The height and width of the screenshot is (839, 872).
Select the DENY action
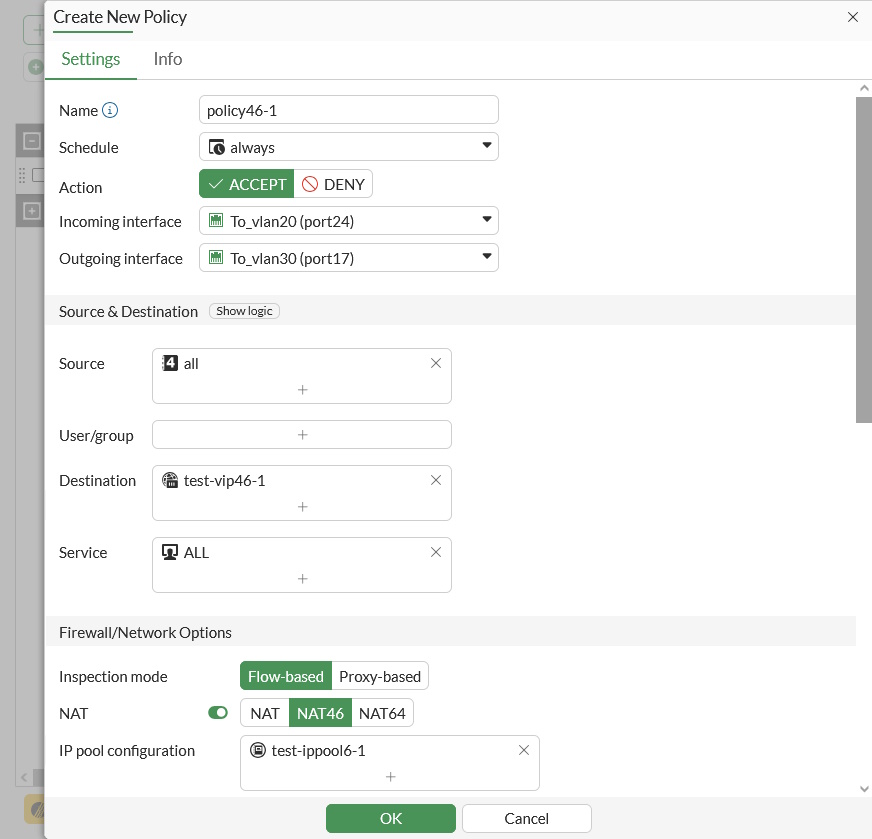(334, 184)
